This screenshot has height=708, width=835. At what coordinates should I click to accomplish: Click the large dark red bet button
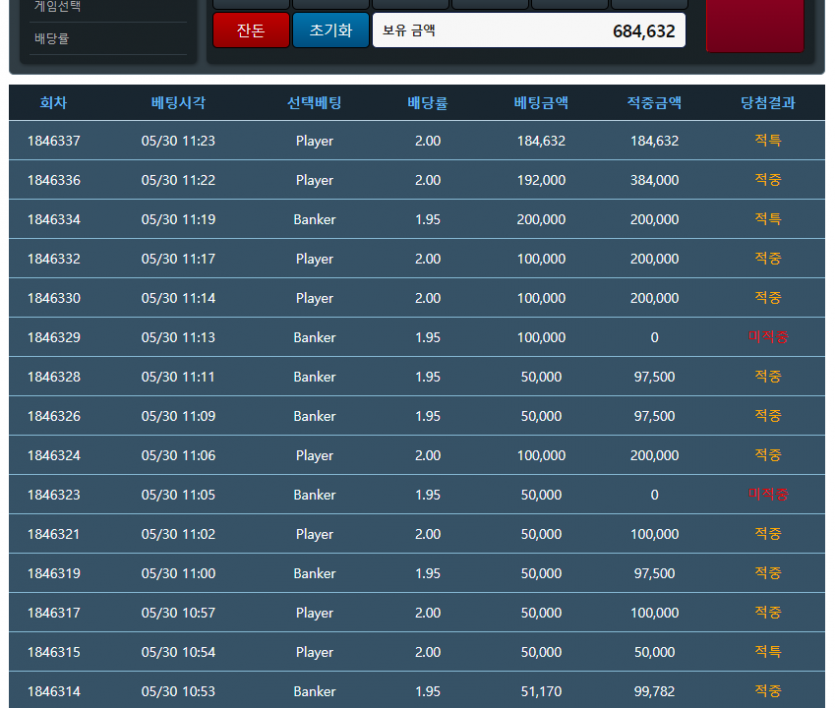(755, 26)
